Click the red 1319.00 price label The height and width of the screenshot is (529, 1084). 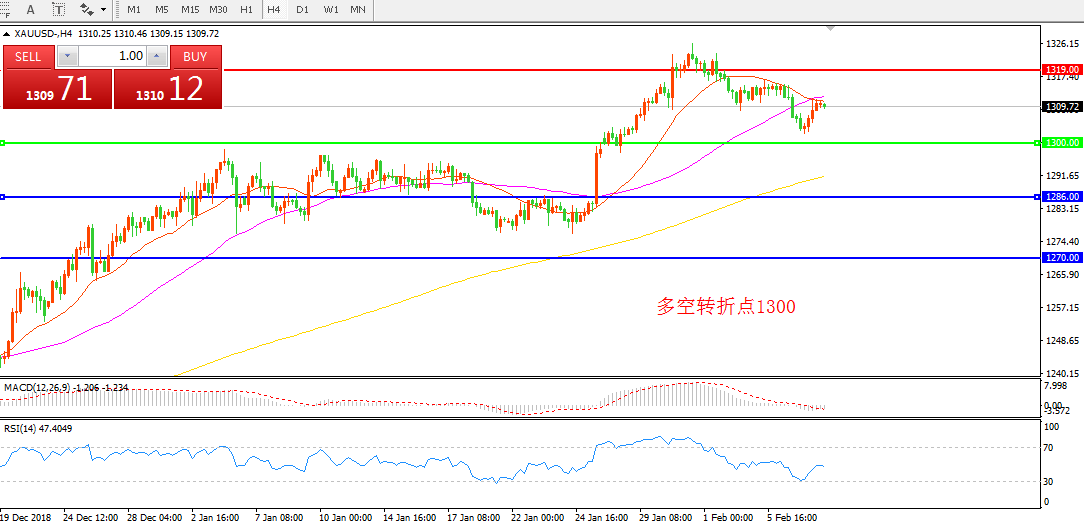tap(1060, 70)
